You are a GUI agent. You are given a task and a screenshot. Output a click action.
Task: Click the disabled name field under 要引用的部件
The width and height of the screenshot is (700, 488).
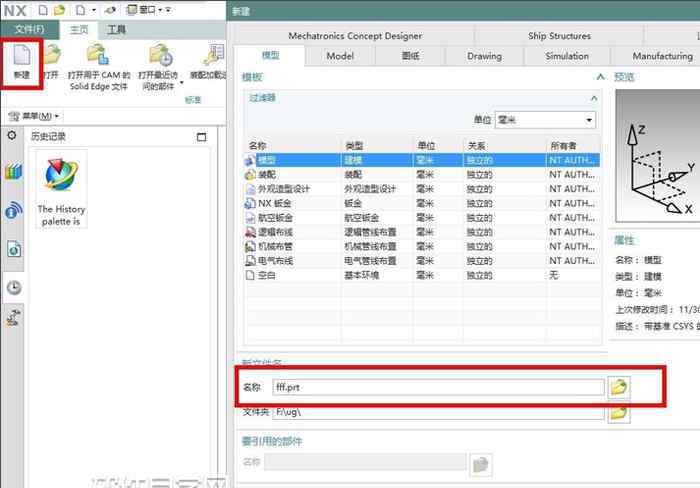[x=365, y=462]
